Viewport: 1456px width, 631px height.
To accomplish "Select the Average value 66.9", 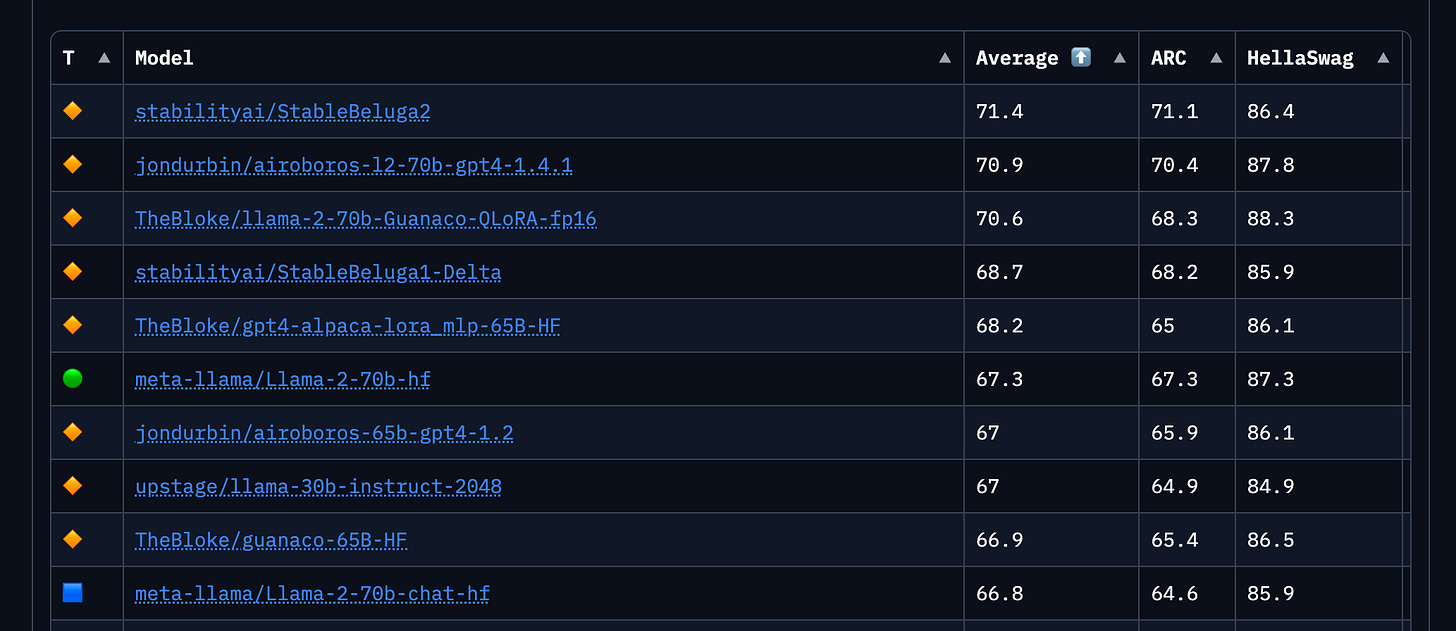I will tap(1000, 540).
